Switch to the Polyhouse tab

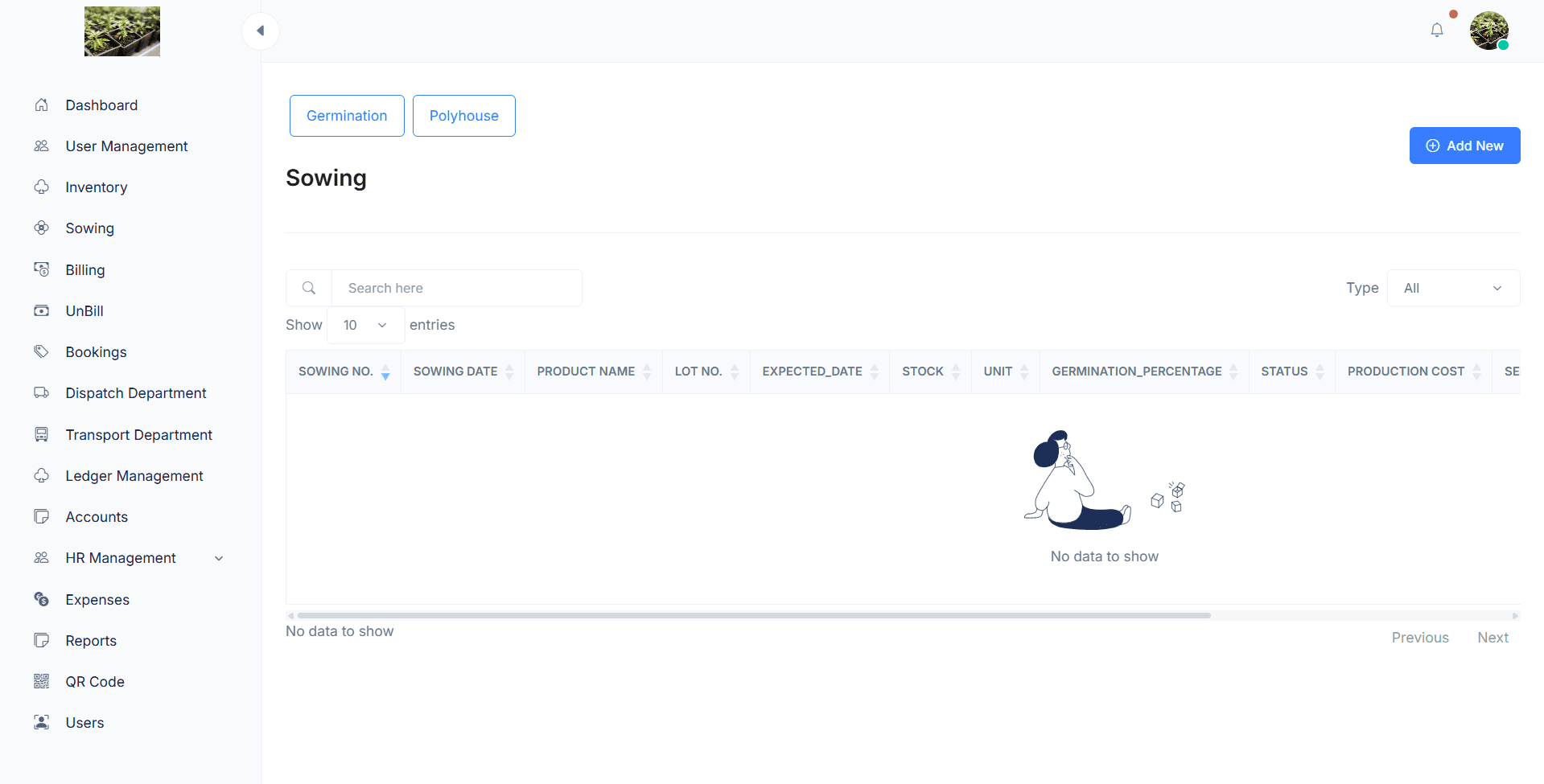[x=463, y=116]
